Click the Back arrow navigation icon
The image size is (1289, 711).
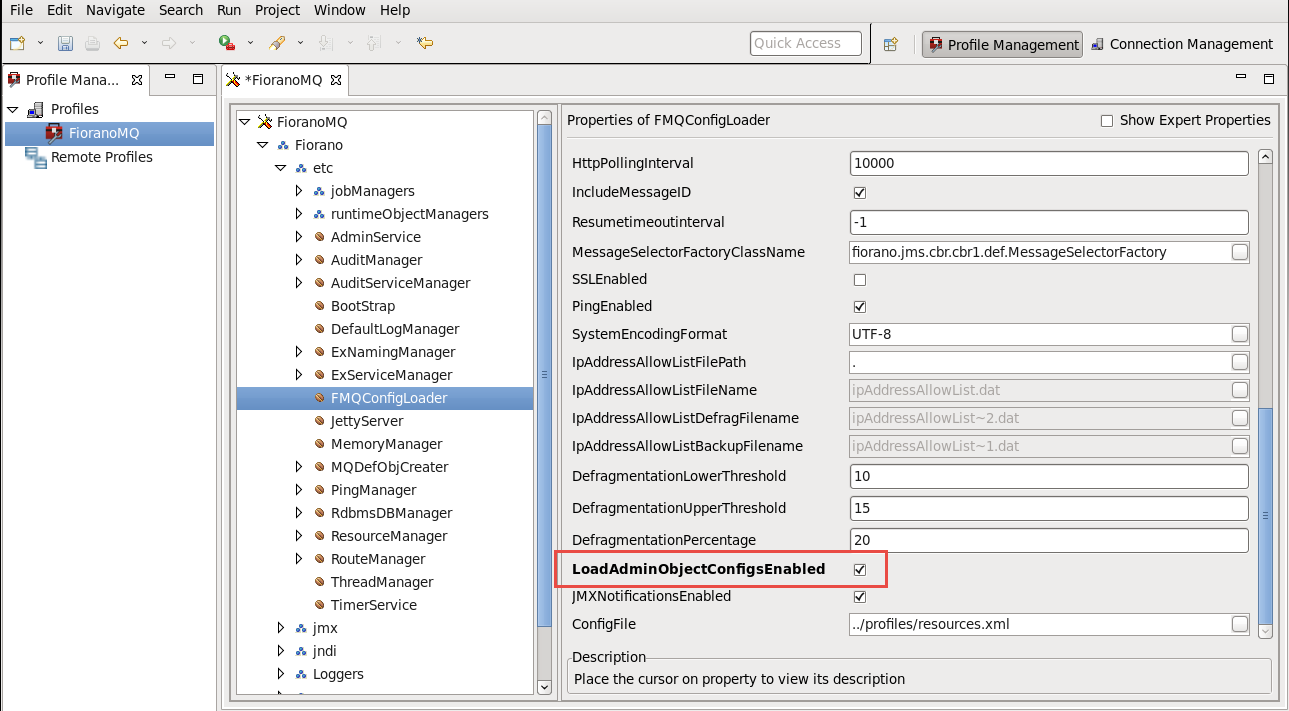[x=121, y=43]
